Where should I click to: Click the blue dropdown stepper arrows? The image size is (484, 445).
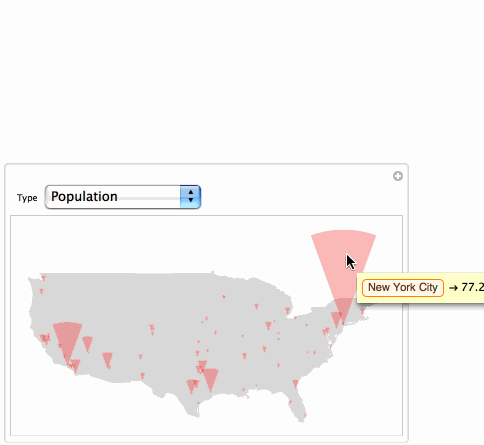190,197
